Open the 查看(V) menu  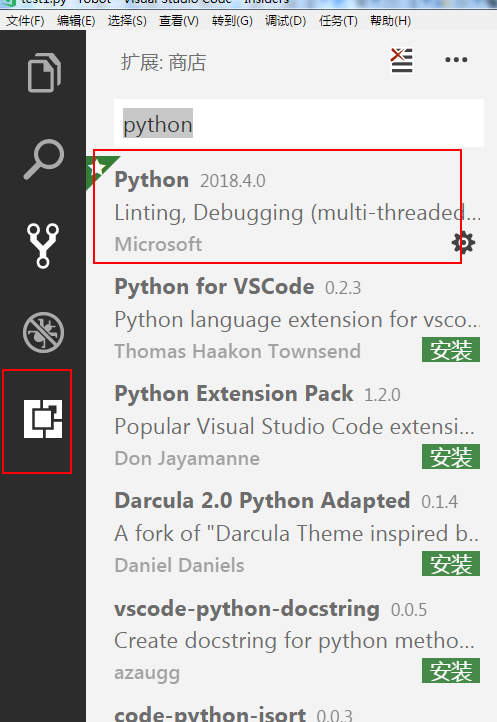point(179,21)
